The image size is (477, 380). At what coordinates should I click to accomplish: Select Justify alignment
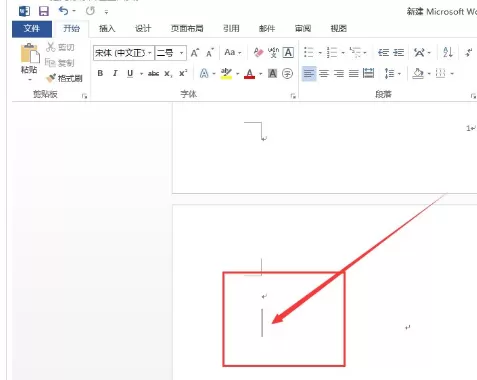354,73
